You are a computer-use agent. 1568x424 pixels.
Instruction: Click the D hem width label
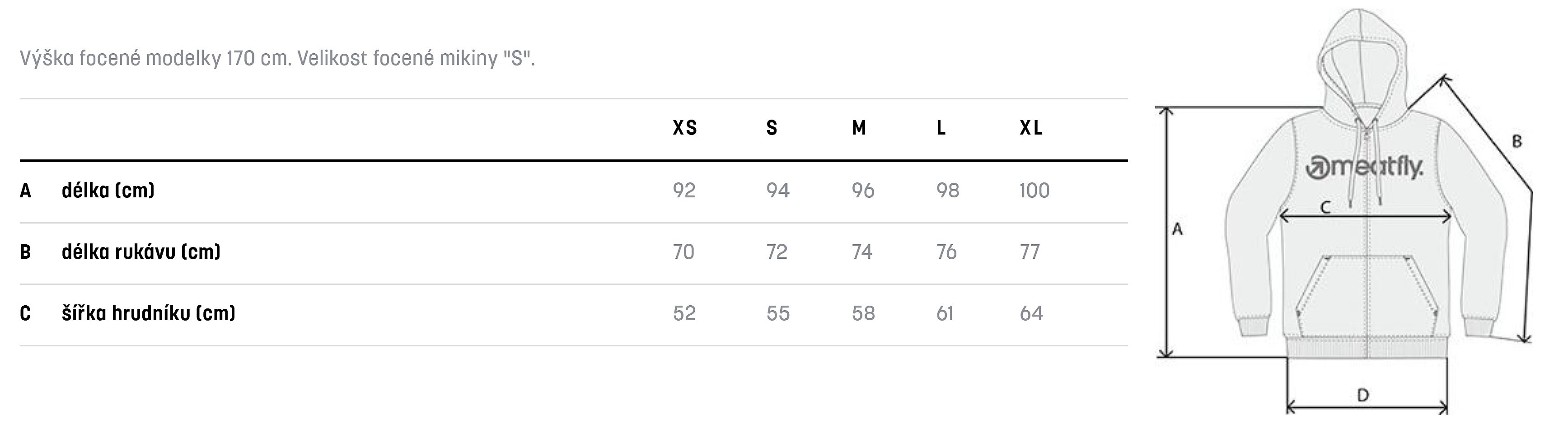click(1363, 396)
